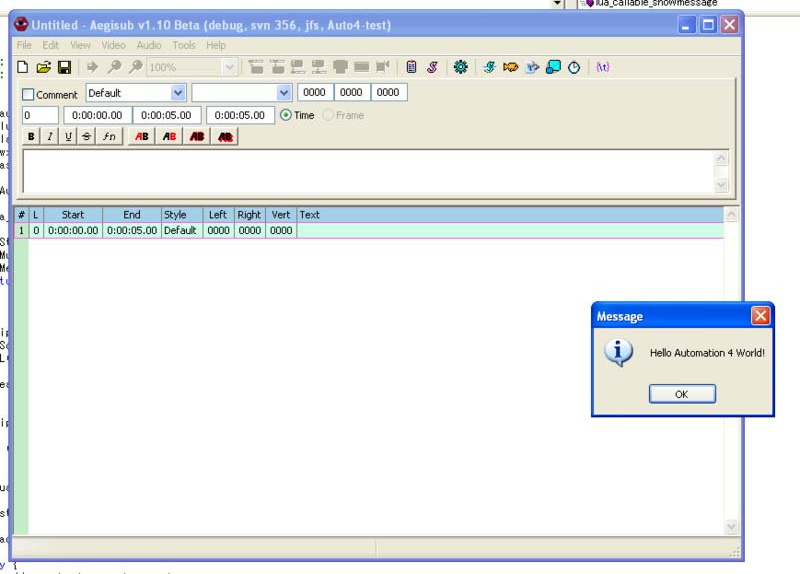
Task: Open the empty actor dropdown
Action: pos(284,93)
